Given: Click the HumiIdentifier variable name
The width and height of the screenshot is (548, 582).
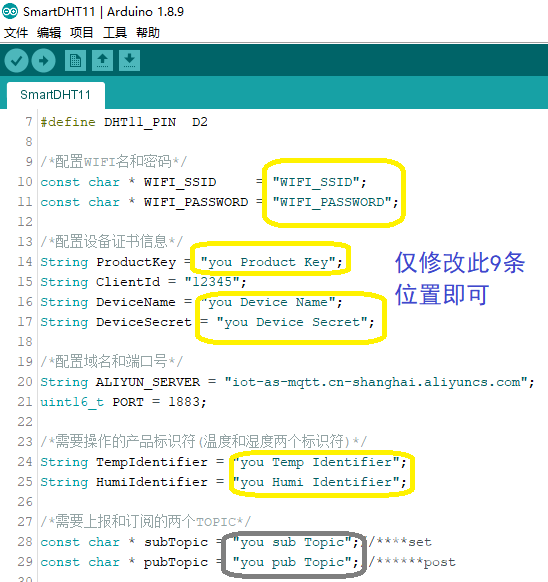Looking at the screenshot, I should pos(152,483).
